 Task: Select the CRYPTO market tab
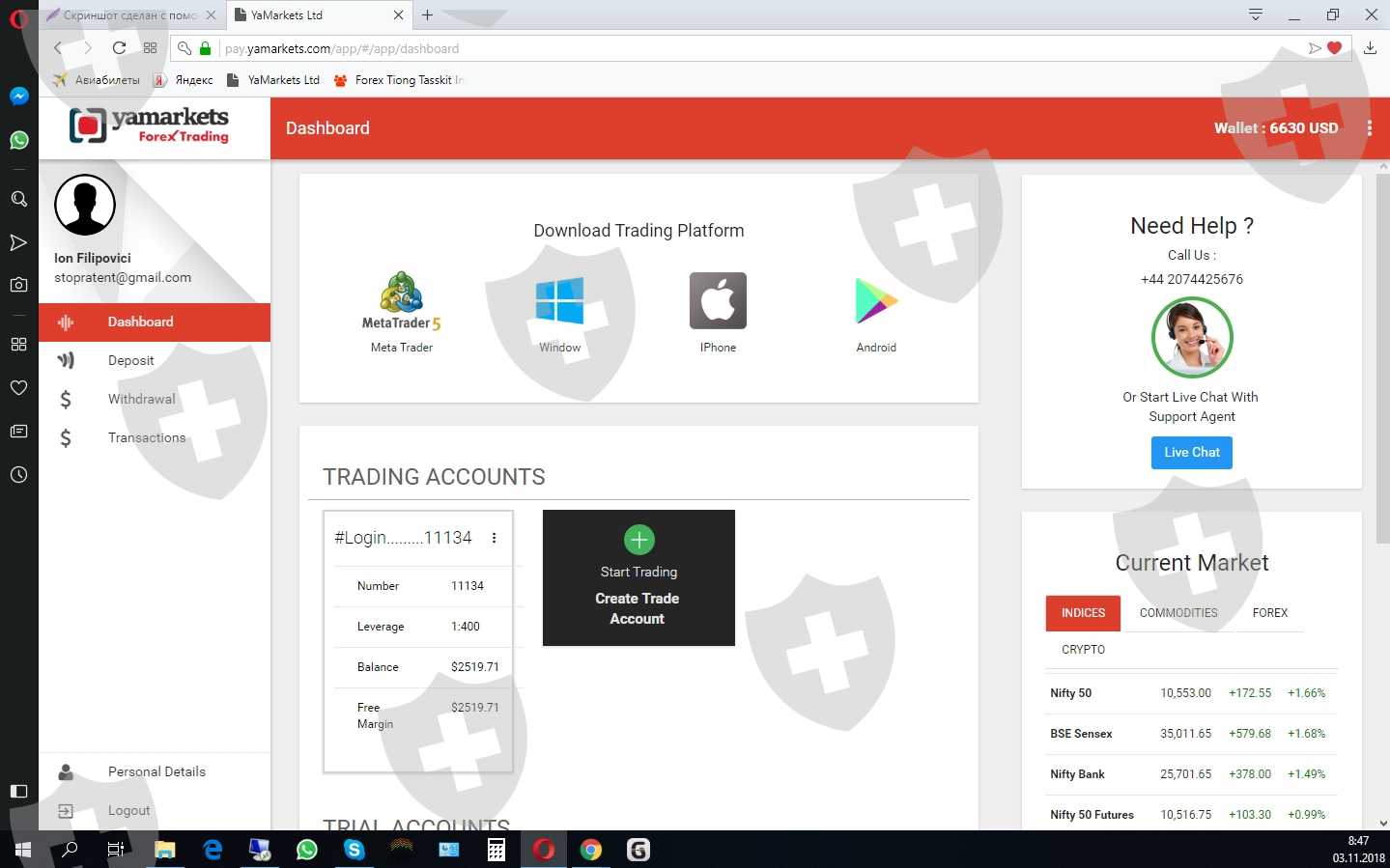coord(1083,650)
